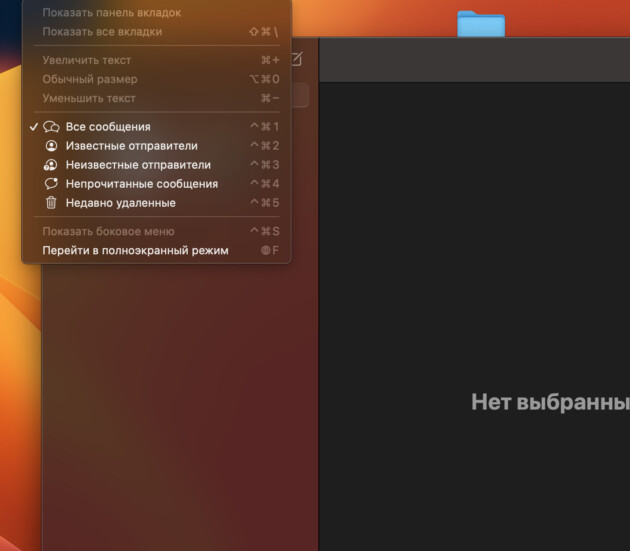Click the person icon for known senders
The height and width of the screenshot is (551, 630).
pos(51,145)
